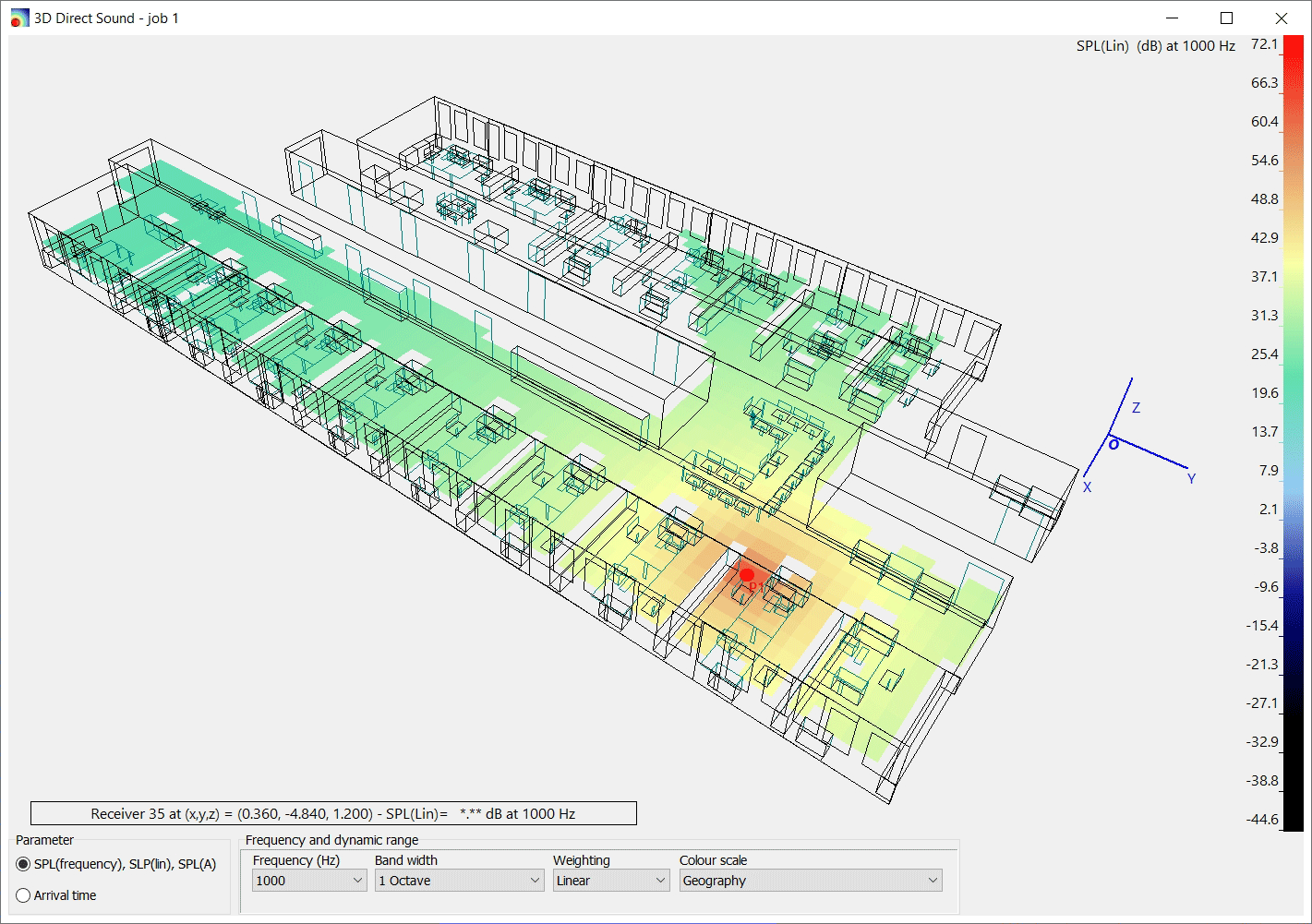Select the SPL(frequency), SLP(lin), SPL(A) radio option
1312x924 pixels.
tap(23, 865)
